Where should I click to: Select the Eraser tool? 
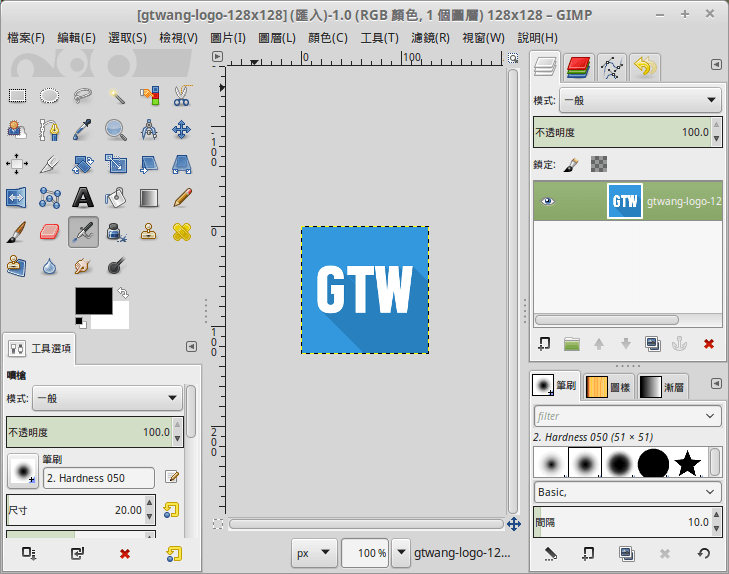[49, 232]
